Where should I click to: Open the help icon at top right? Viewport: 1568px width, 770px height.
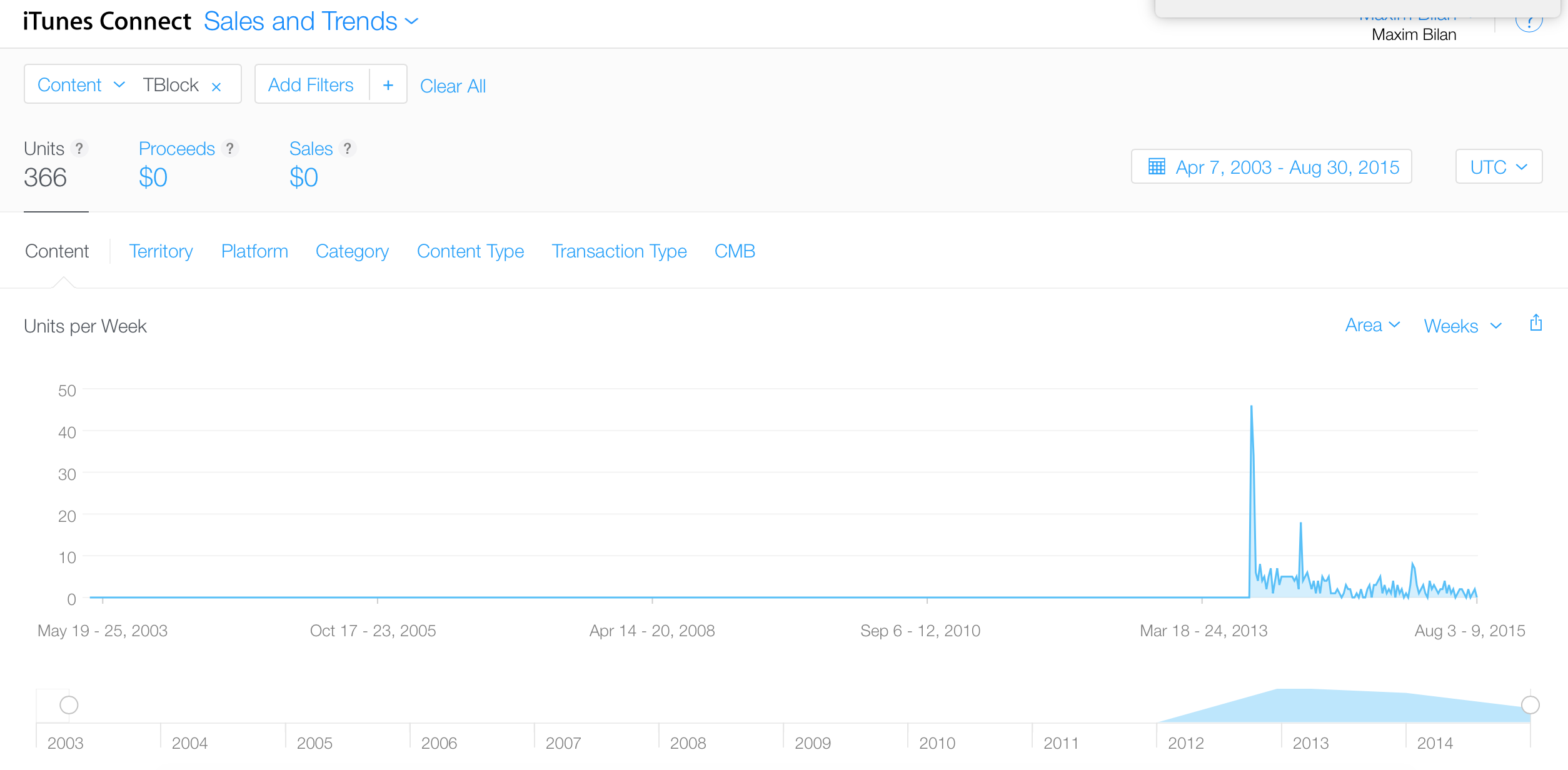click(1529, 22)
